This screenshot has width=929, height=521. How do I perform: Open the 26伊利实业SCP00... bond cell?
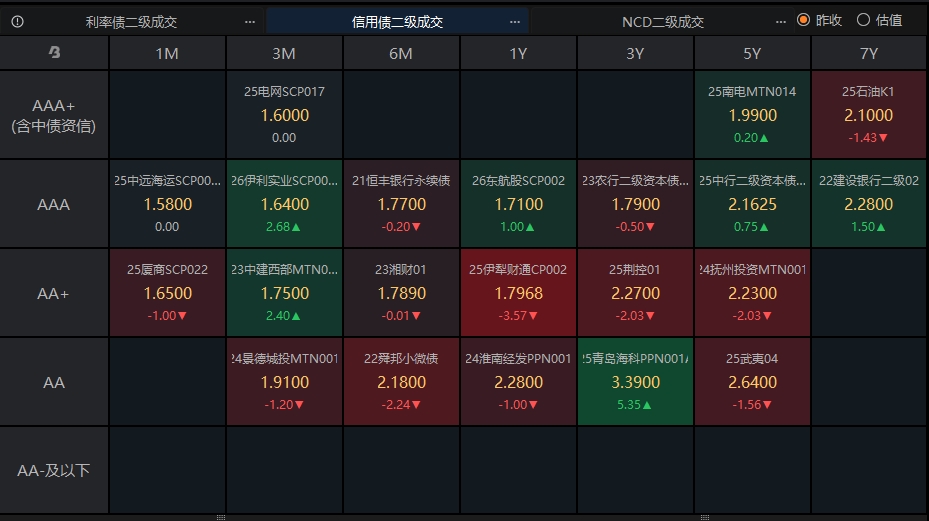click(284, 204)
